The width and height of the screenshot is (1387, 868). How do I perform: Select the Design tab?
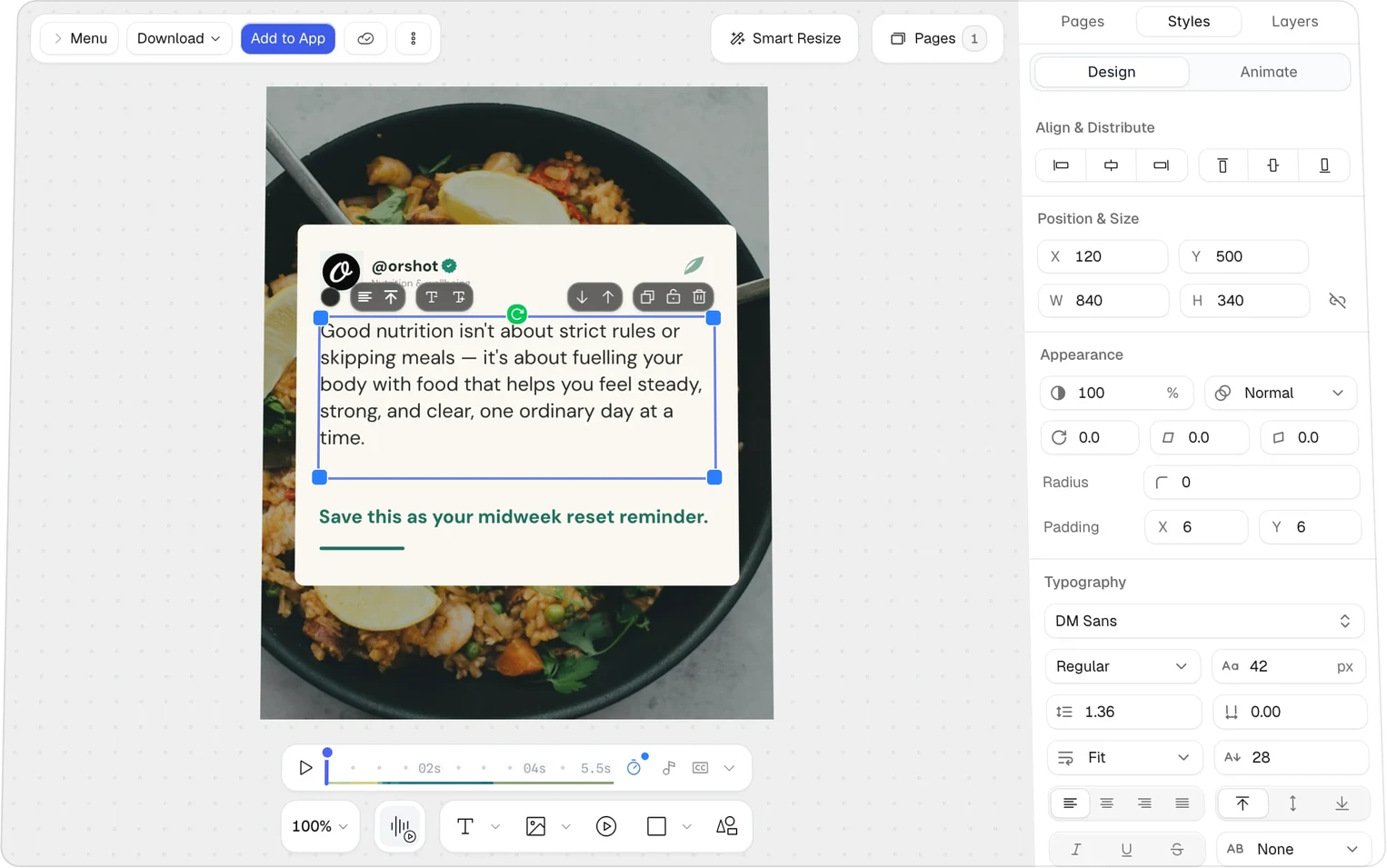click(x=1112, y=72)
